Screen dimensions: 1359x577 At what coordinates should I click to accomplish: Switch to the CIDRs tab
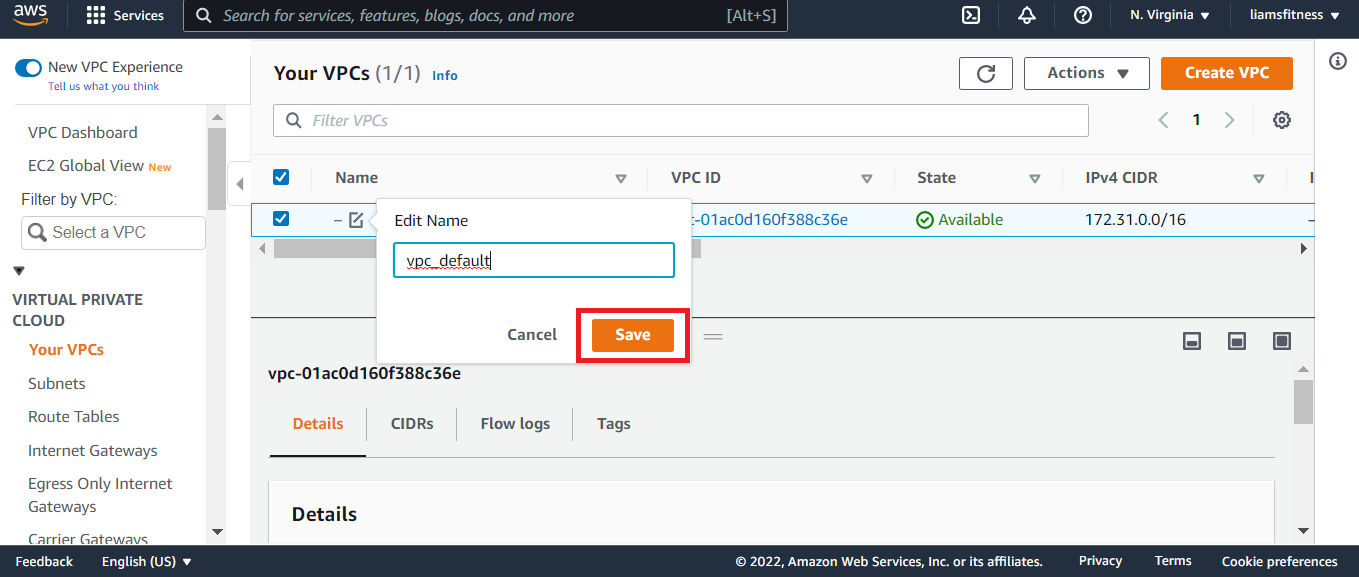[x=412, y=424]
